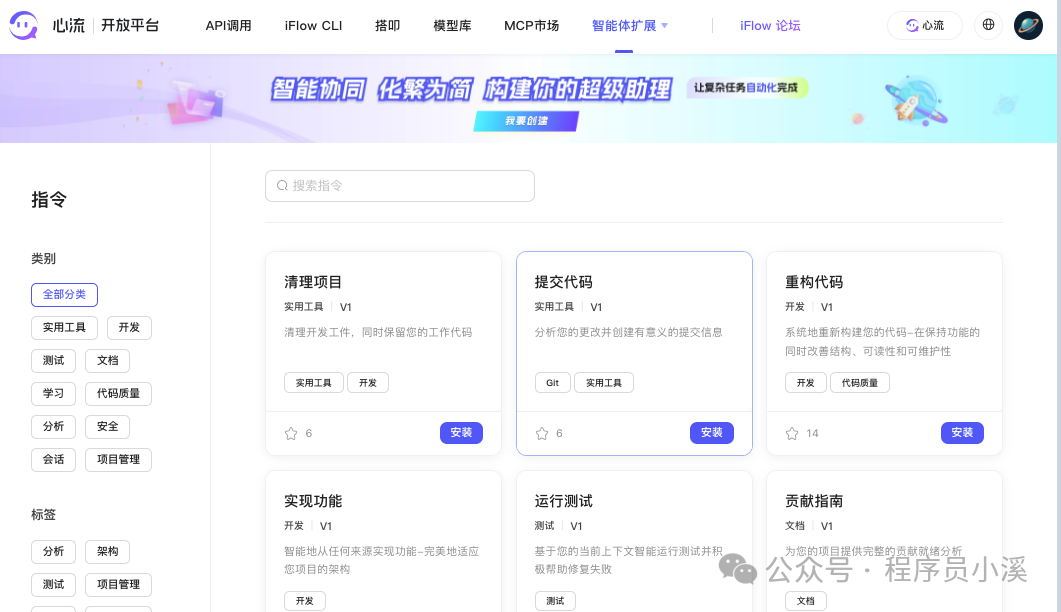This screenshot has height=612, width=1061.
Task: Select the 项目管理 tag under 标签
Action: (x=119, y=584)
